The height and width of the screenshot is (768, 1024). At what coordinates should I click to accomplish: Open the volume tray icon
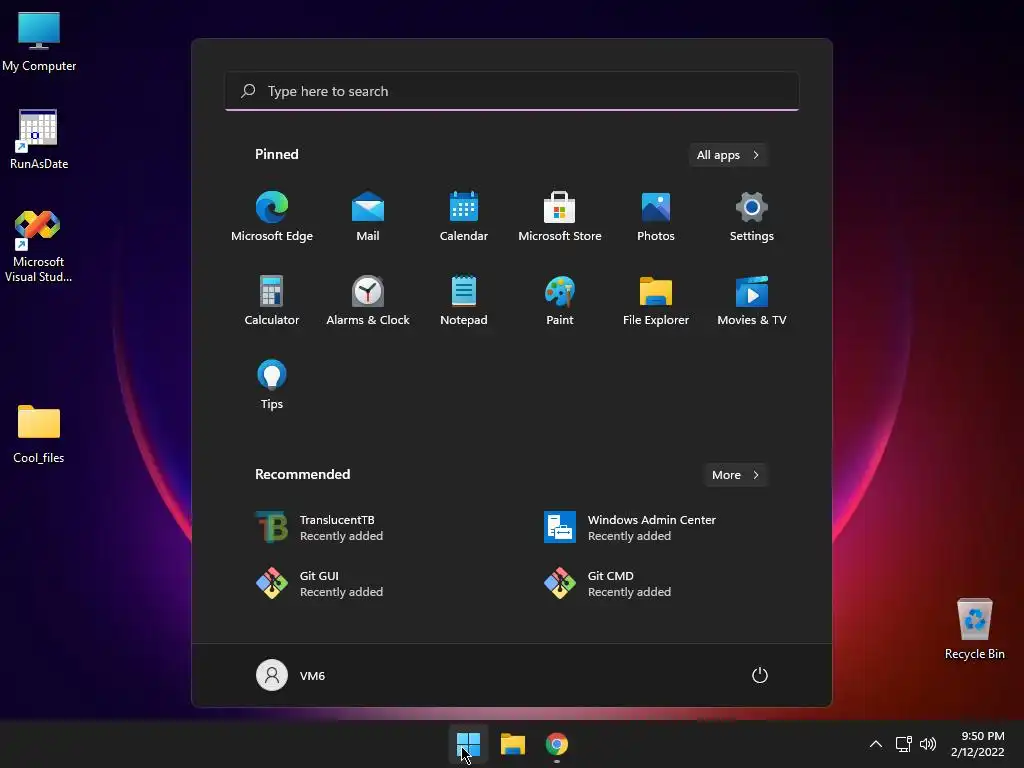pos(928,744)
